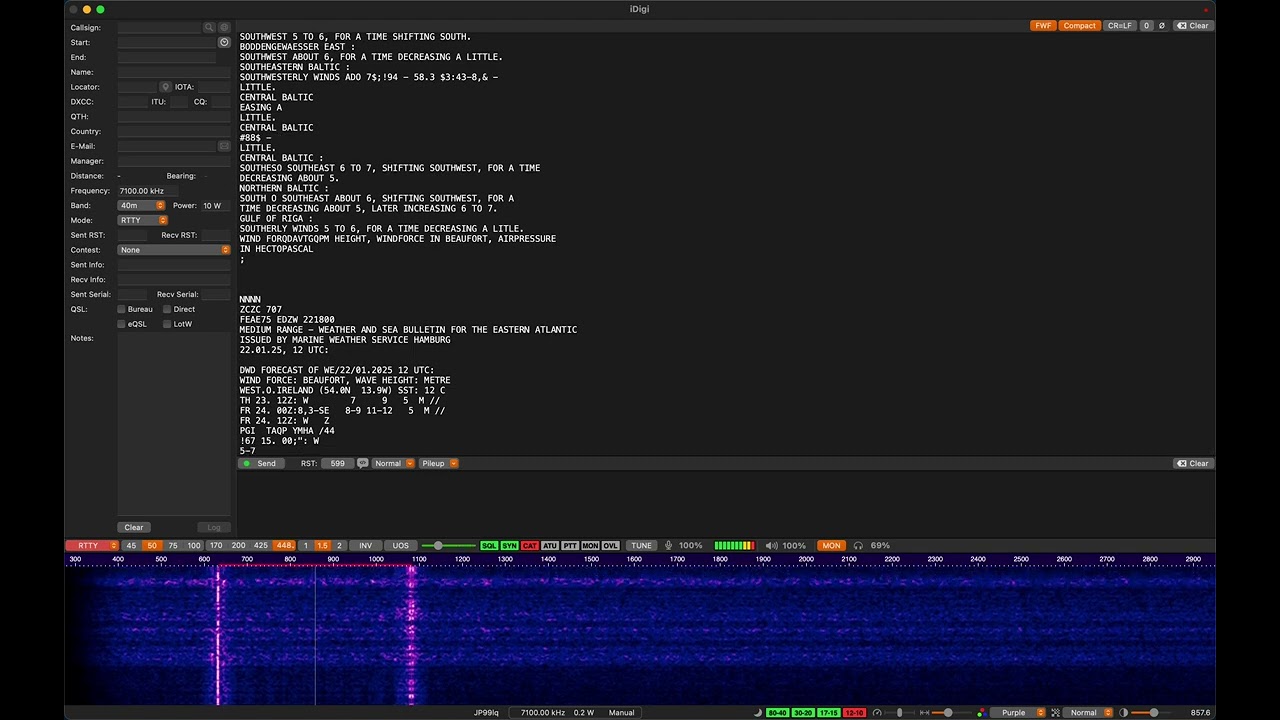Toggle the SYN indicator

tap(509, 546)
